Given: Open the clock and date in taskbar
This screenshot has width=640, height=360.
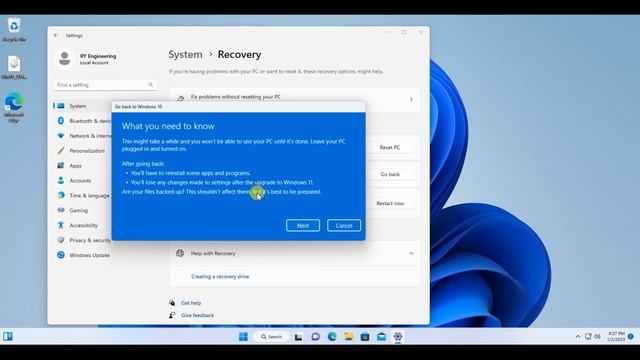Looking at the screenshot, I should [616, 337].
